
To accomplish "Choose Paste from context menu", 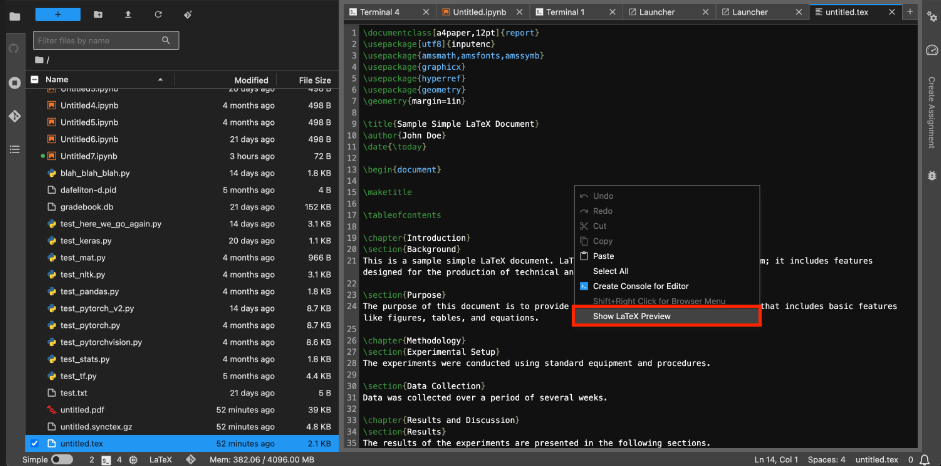I will (667, 256).
